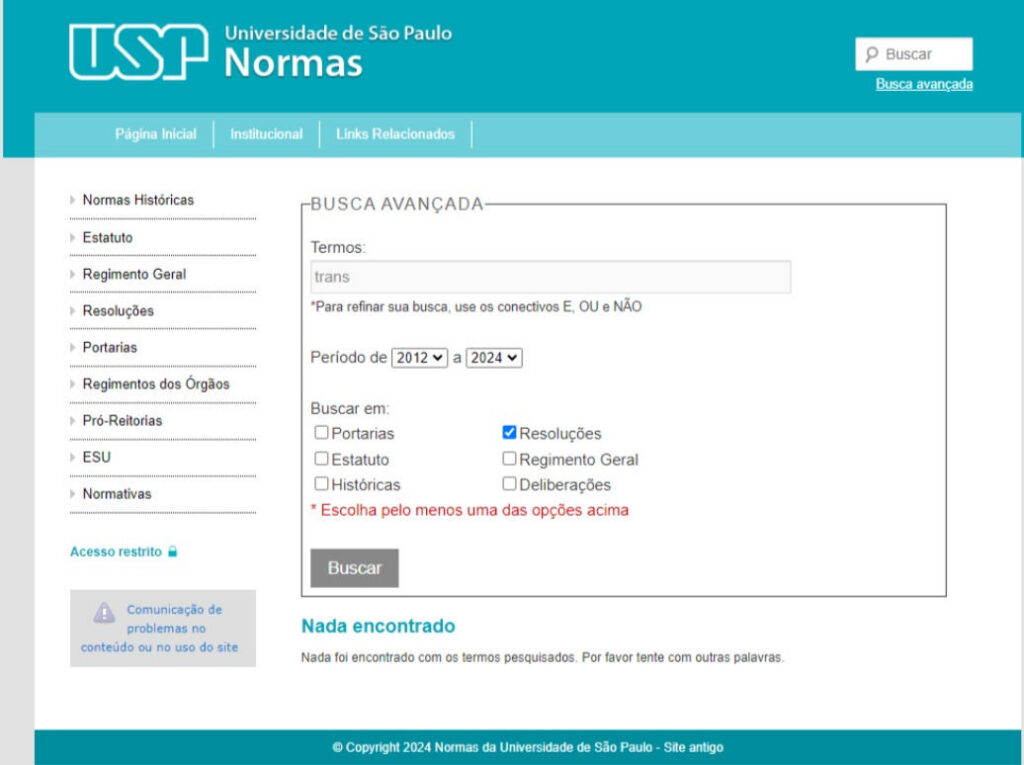Expand Normas Históricas in the sidebar
Viewport: 1024px width, 765px height.
pos(138,200)
